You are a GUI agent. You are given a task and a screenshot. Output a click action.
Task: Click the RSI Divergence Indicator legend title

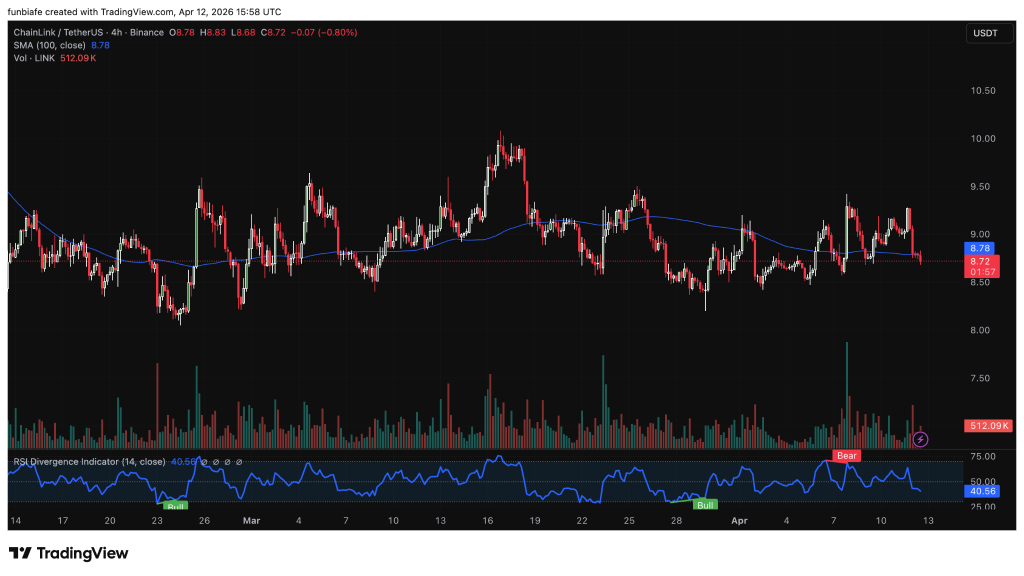pos(88,462)
